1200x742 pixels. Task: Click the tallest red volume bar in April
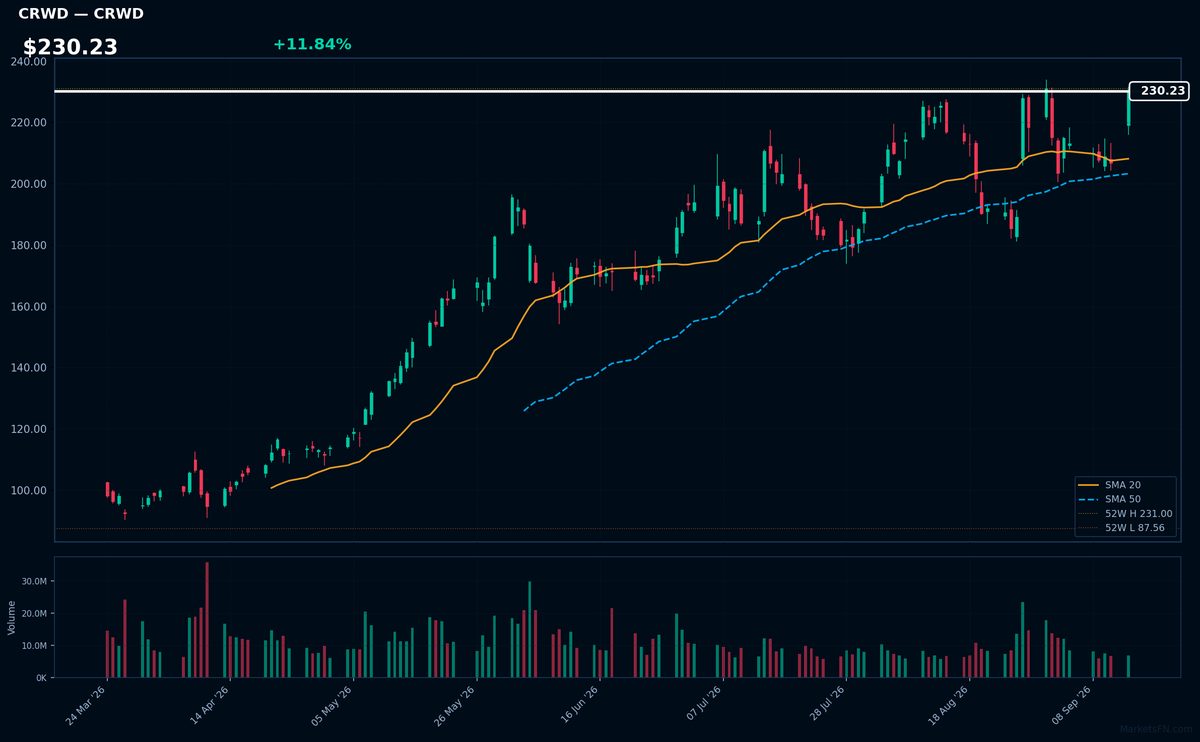tap(207, 620)
